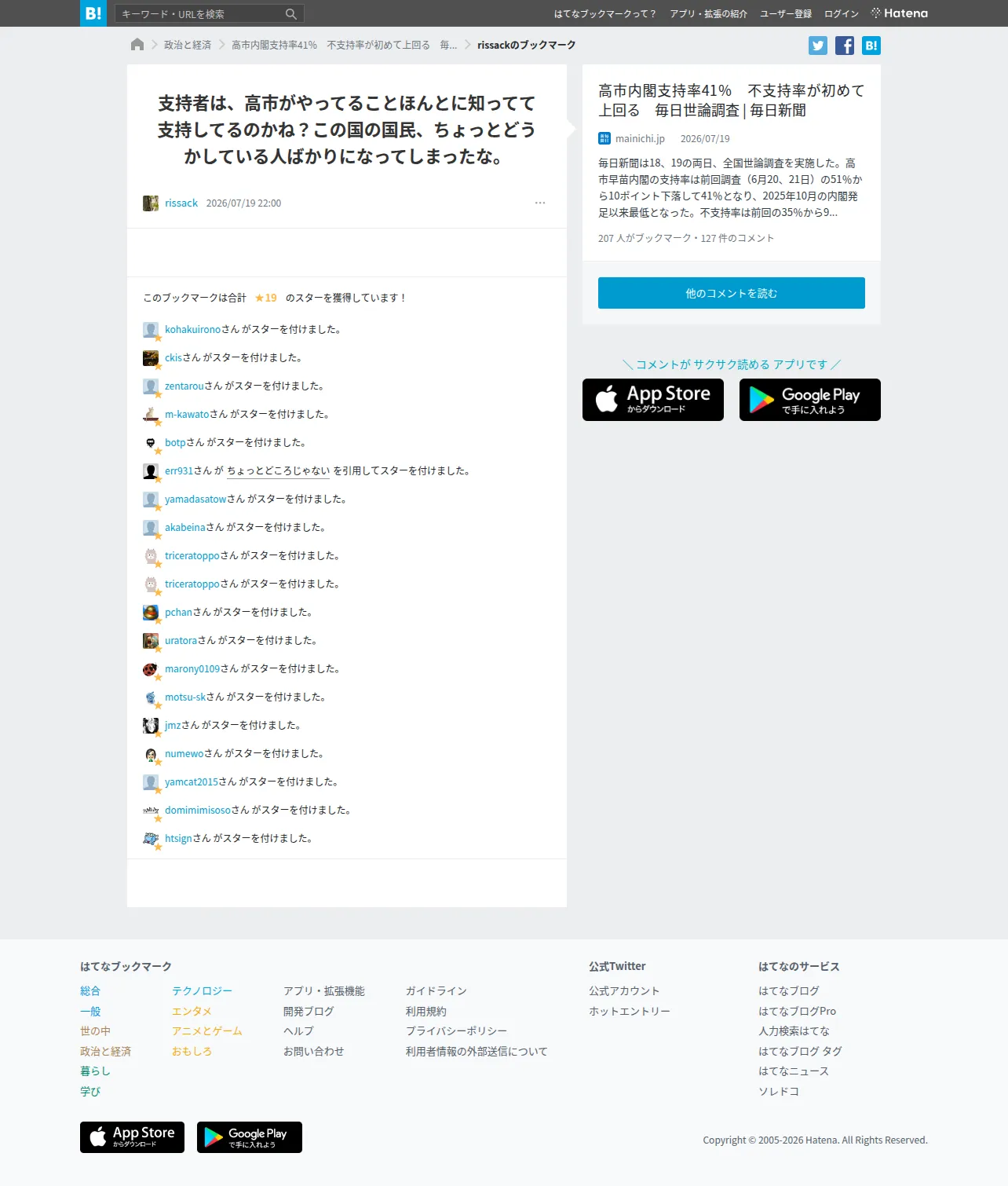Click domimimisoso's avatar icon

[151, 811]
